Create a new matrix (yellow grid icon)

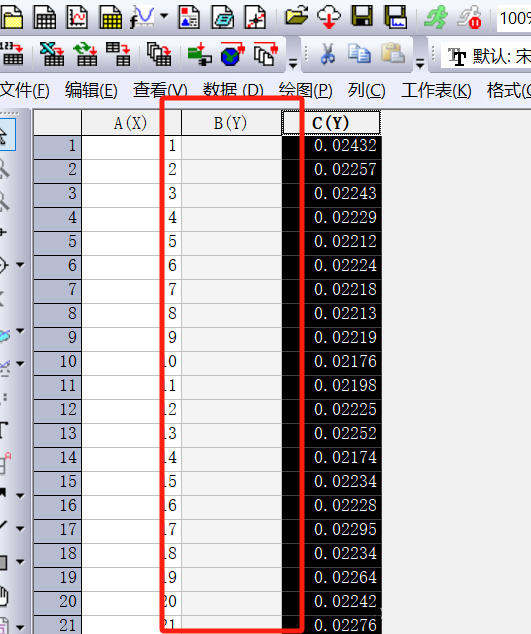110,17
